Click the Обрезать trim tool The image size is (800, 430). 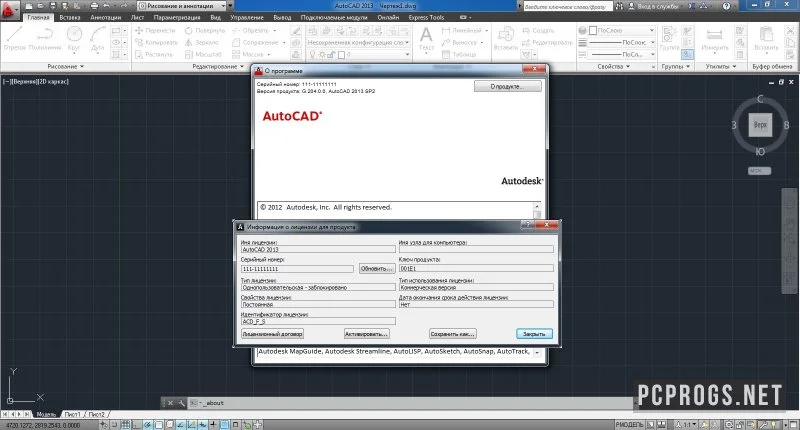[x=251, y=31]
